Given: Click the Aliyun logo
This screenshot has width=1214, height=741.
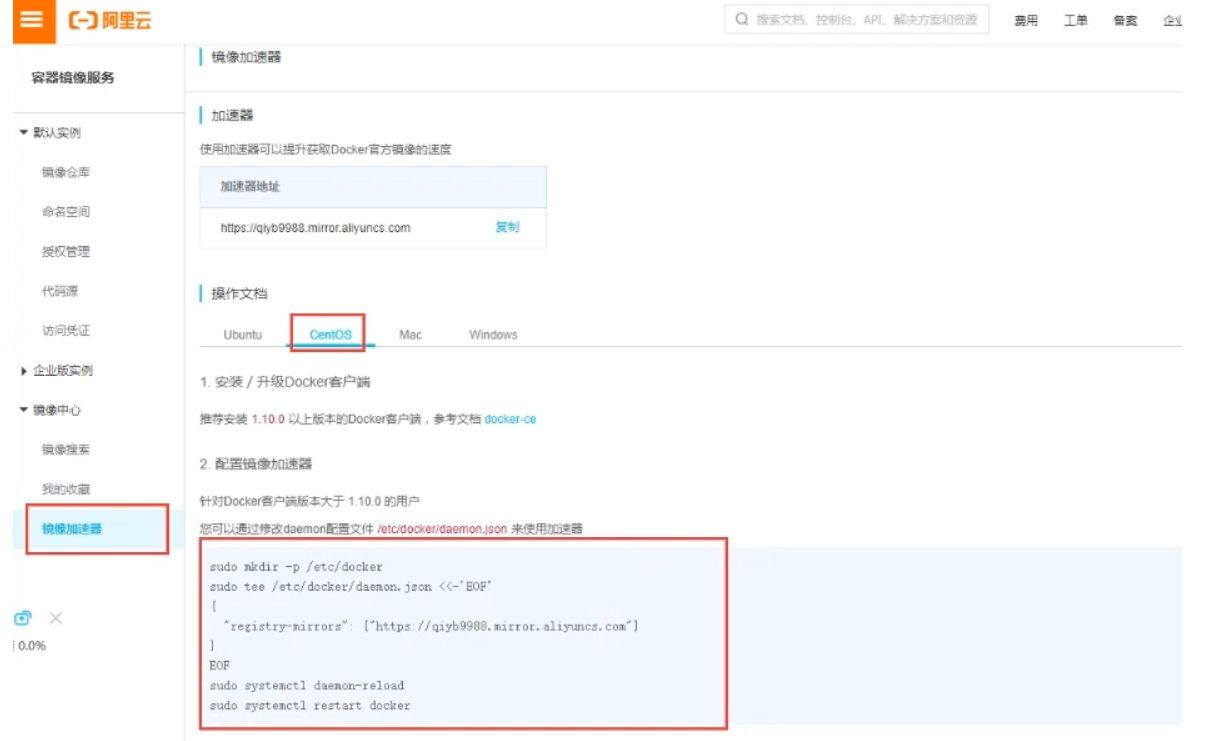Looking at the screenshot, I should coord(110,20).
